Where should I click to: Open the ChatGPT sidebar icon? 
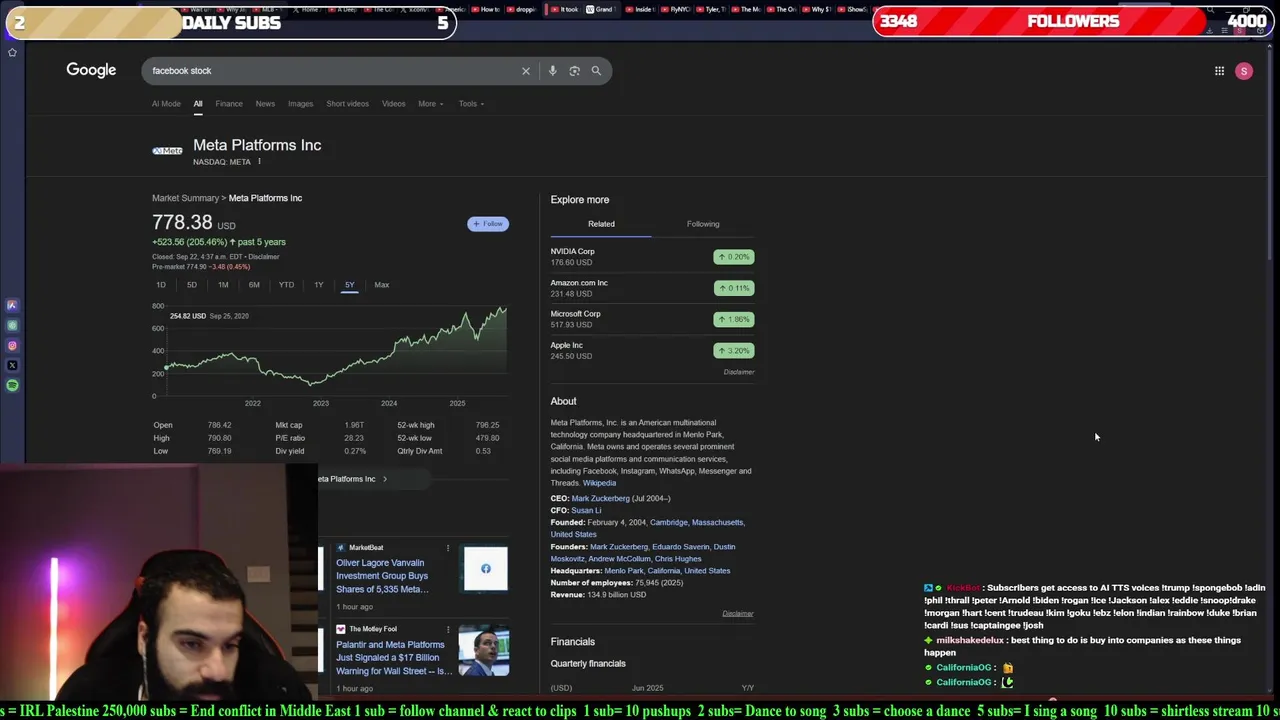point(12,326)
